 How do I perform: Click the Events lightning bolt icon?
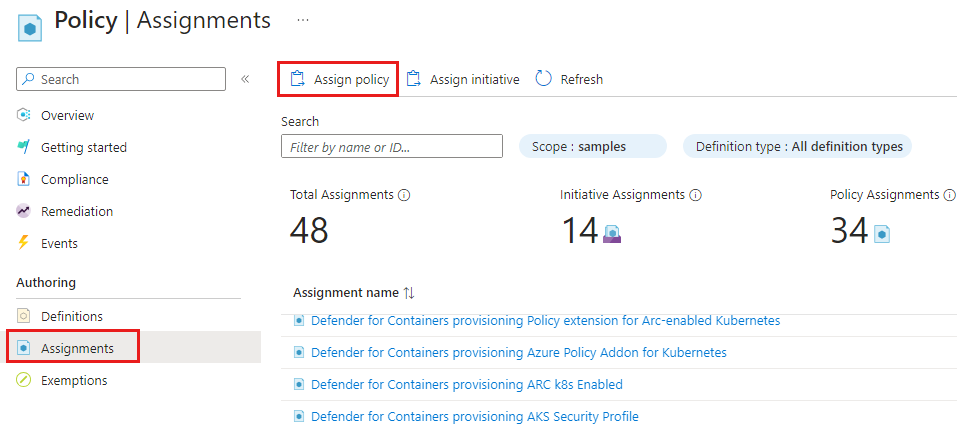click(x=24, y=243)
